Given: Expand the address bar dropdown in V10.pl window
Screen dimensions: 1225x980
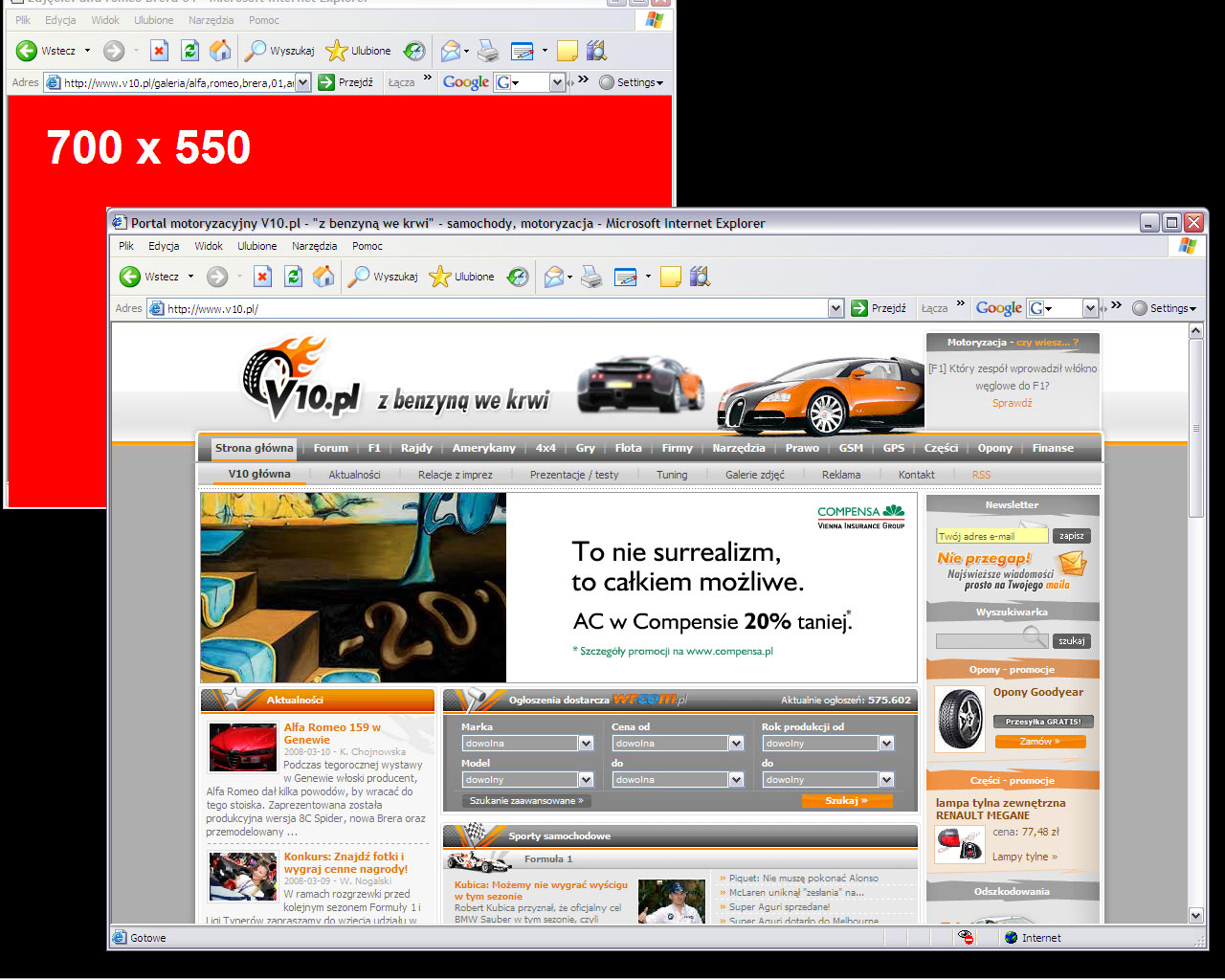Looking at the screenshot, I should (x=835, y=308).
